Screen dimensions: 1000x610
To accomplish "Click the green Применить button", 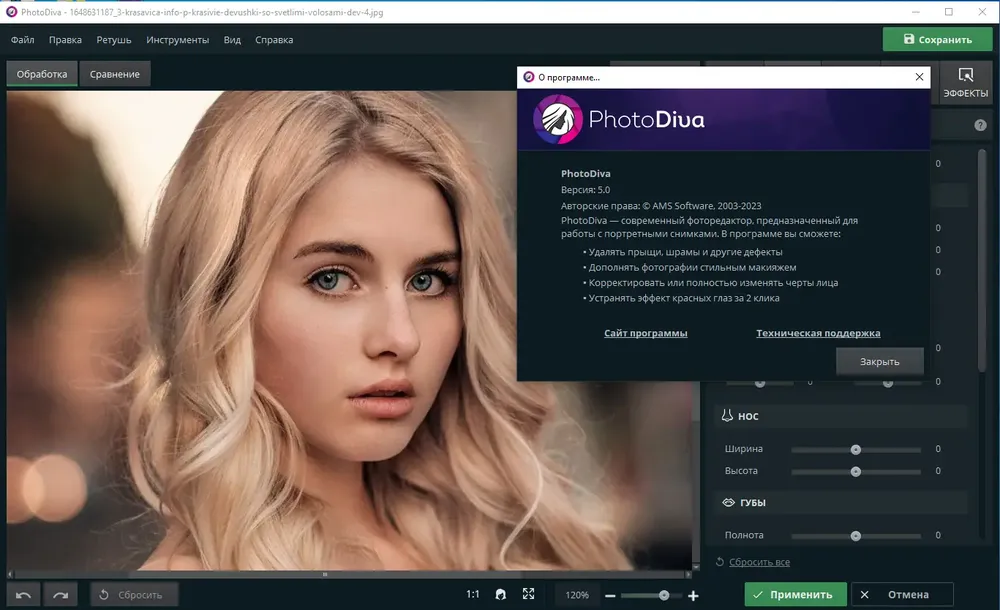I will 795,595.
